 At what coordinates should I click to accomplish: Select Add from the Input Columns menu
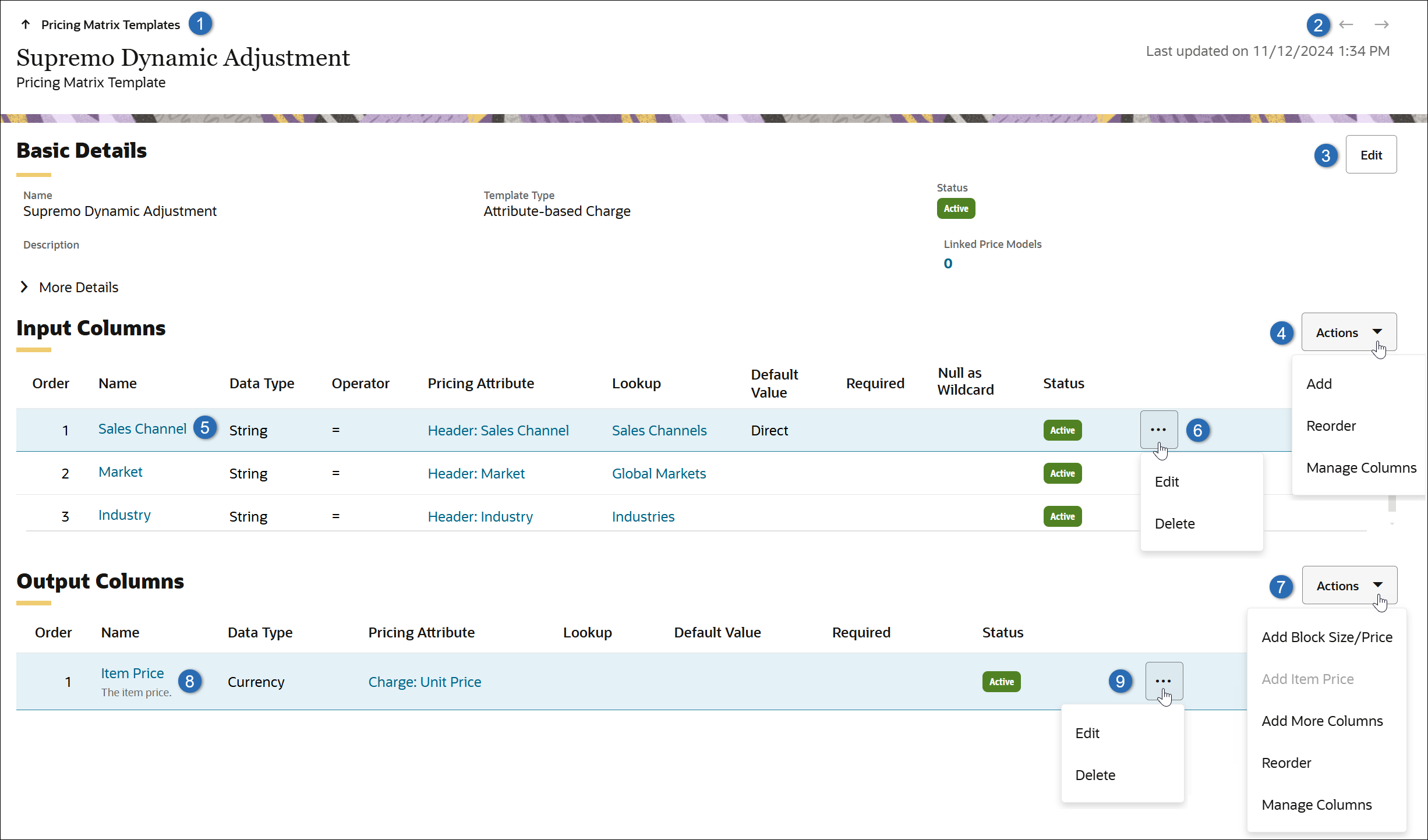pos(1319,384)
